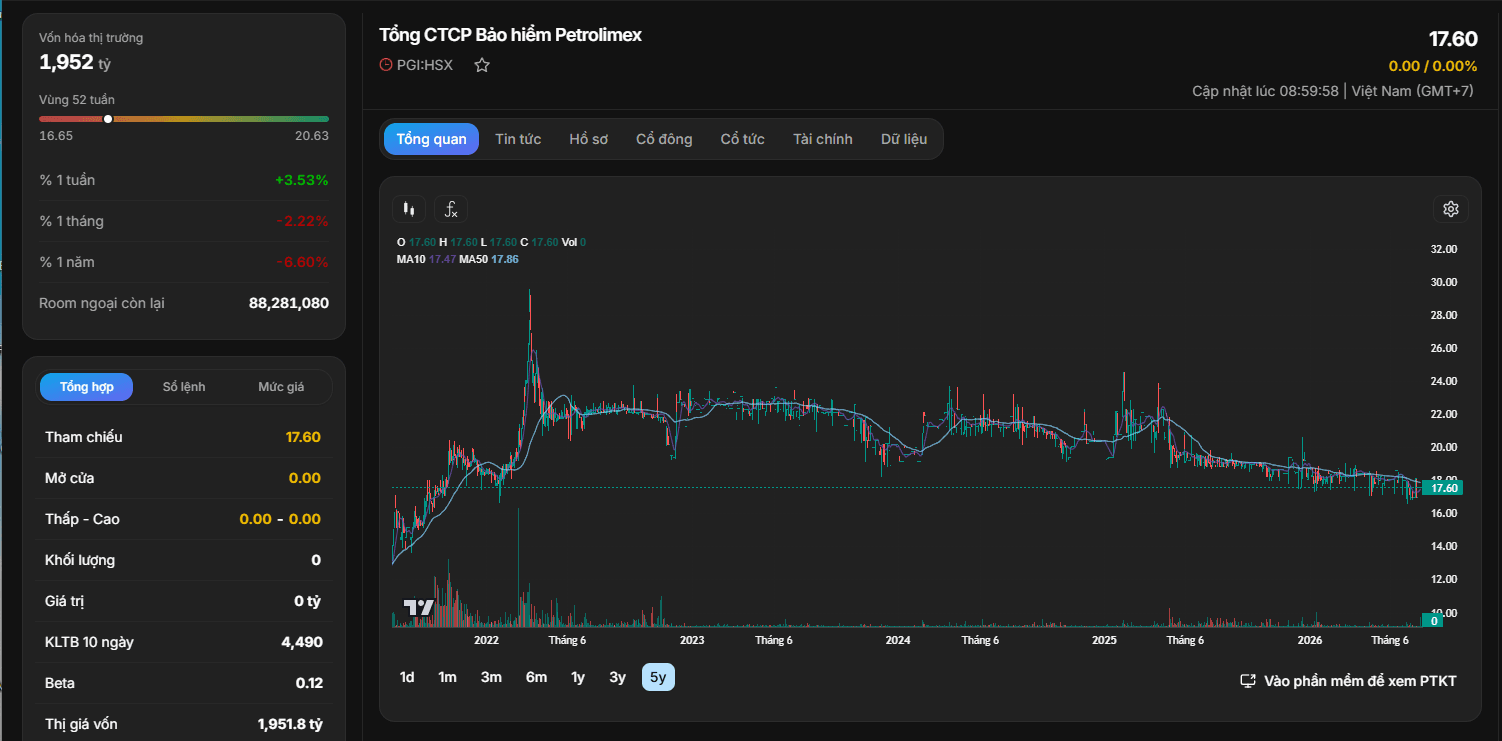Open the Tin tức tab
Screen dimensions: 1502x741
click(518, 139)
